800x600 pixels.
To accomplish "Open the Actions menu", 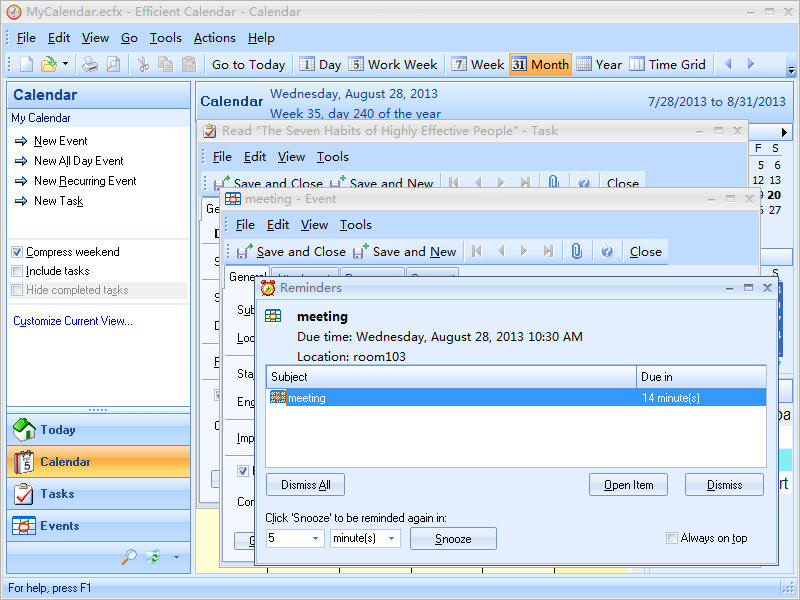I will click(x=214, y=38).
